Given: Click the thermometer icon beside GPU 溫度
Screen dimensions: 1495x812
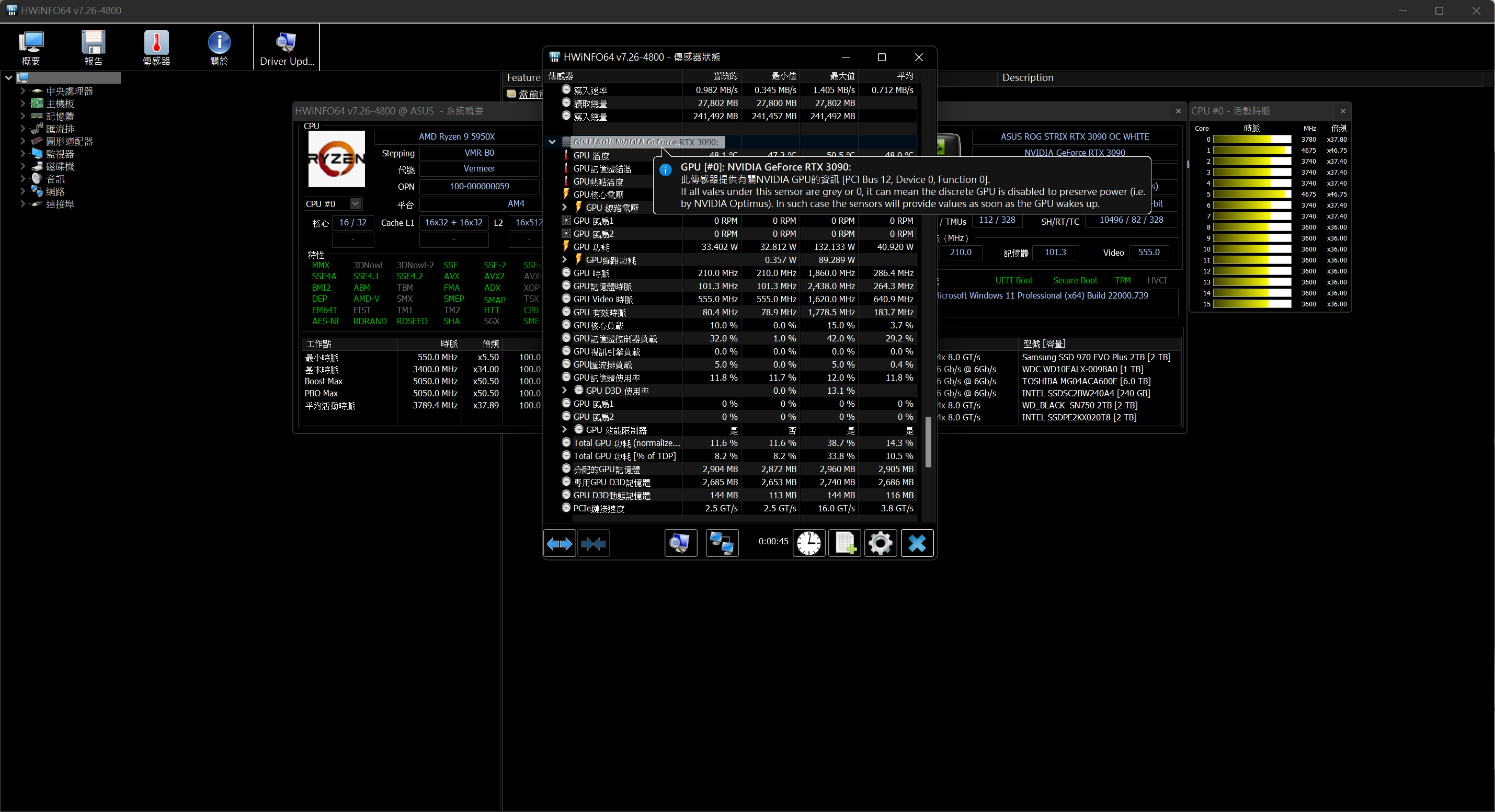Looking at the screenshot, I should point(566,155).
